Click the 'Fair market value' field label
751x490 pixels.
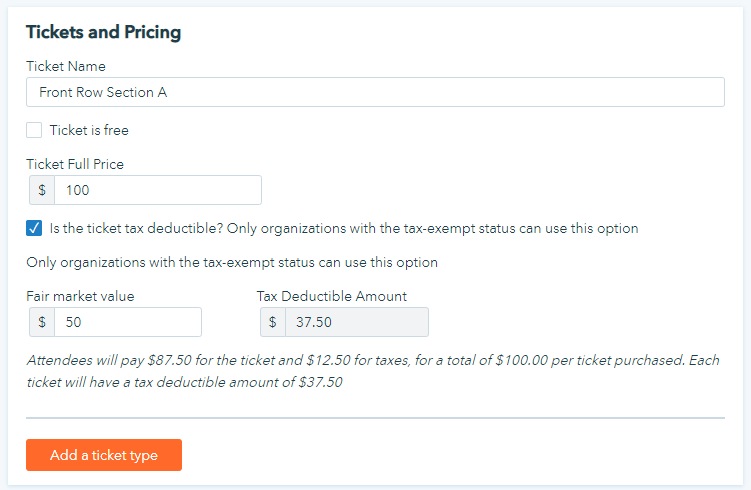[x=80, y=296]
